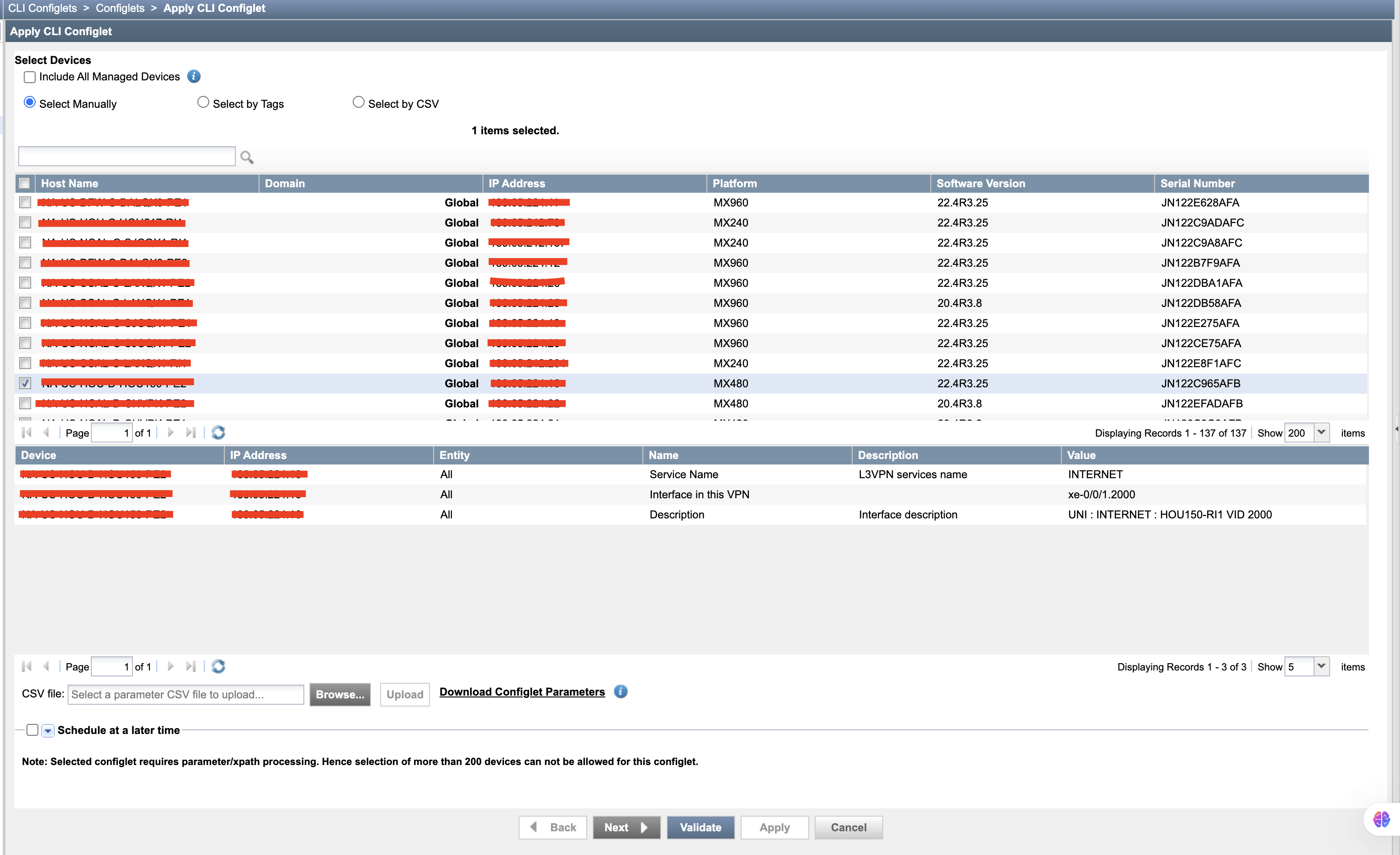Sort devices by Domain column

371,184
